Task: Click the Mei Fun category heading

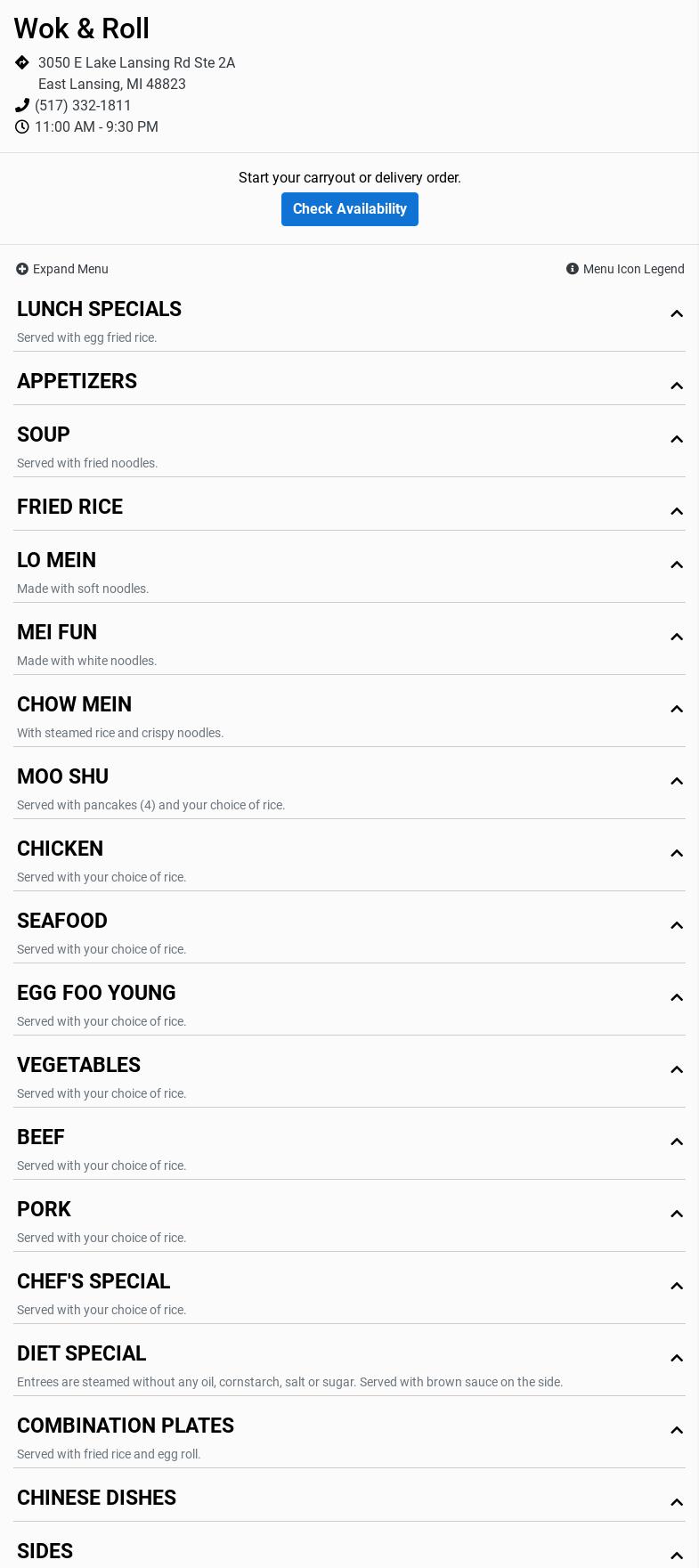Action: pos(57,632)
